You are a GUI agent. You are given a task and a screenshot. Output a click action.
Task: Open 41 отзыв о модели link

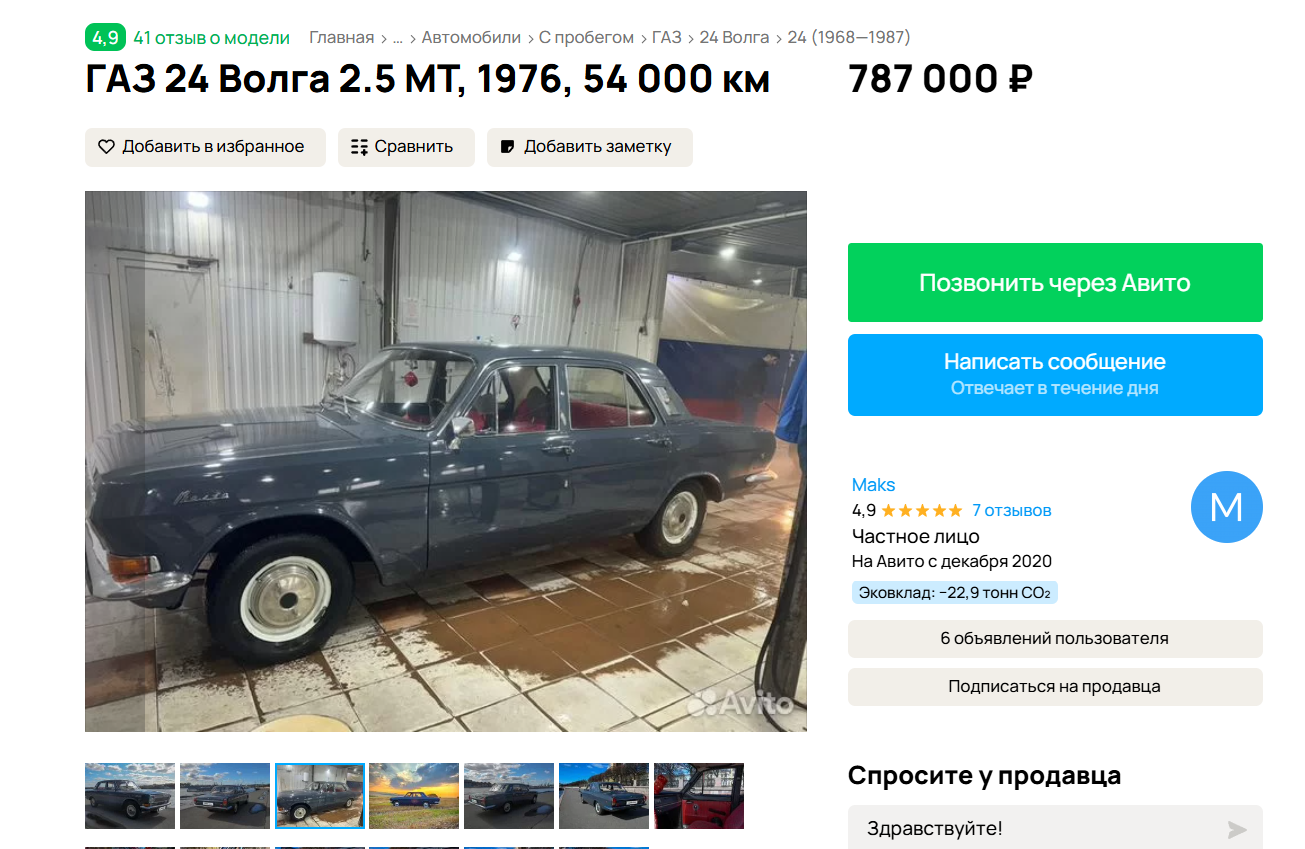coord(211,38)
